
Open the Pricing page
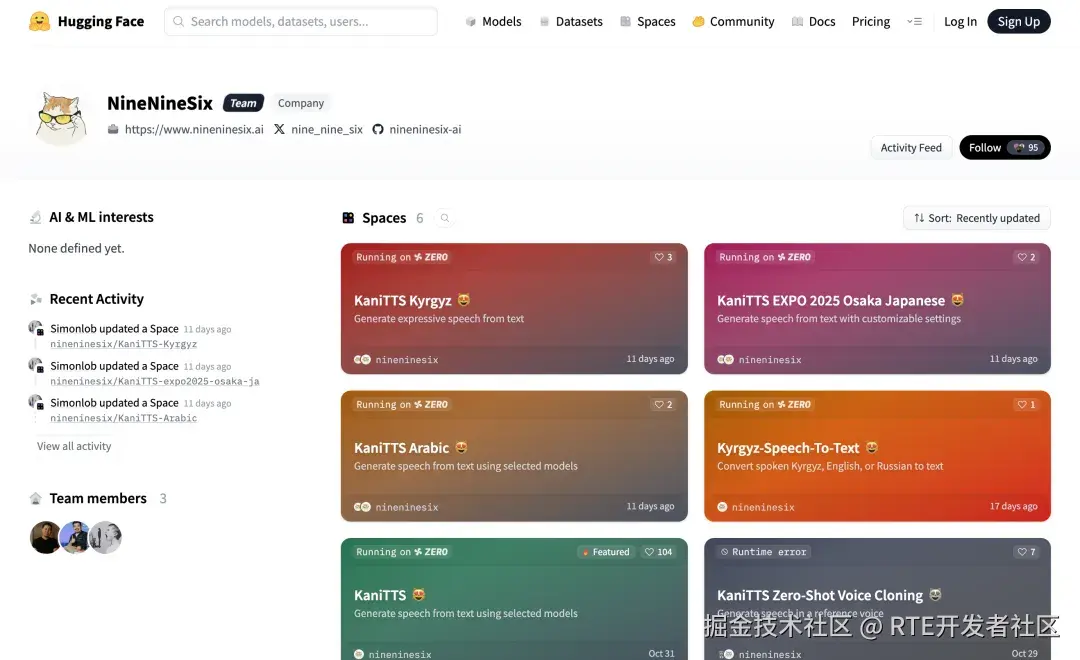point(871,21)
